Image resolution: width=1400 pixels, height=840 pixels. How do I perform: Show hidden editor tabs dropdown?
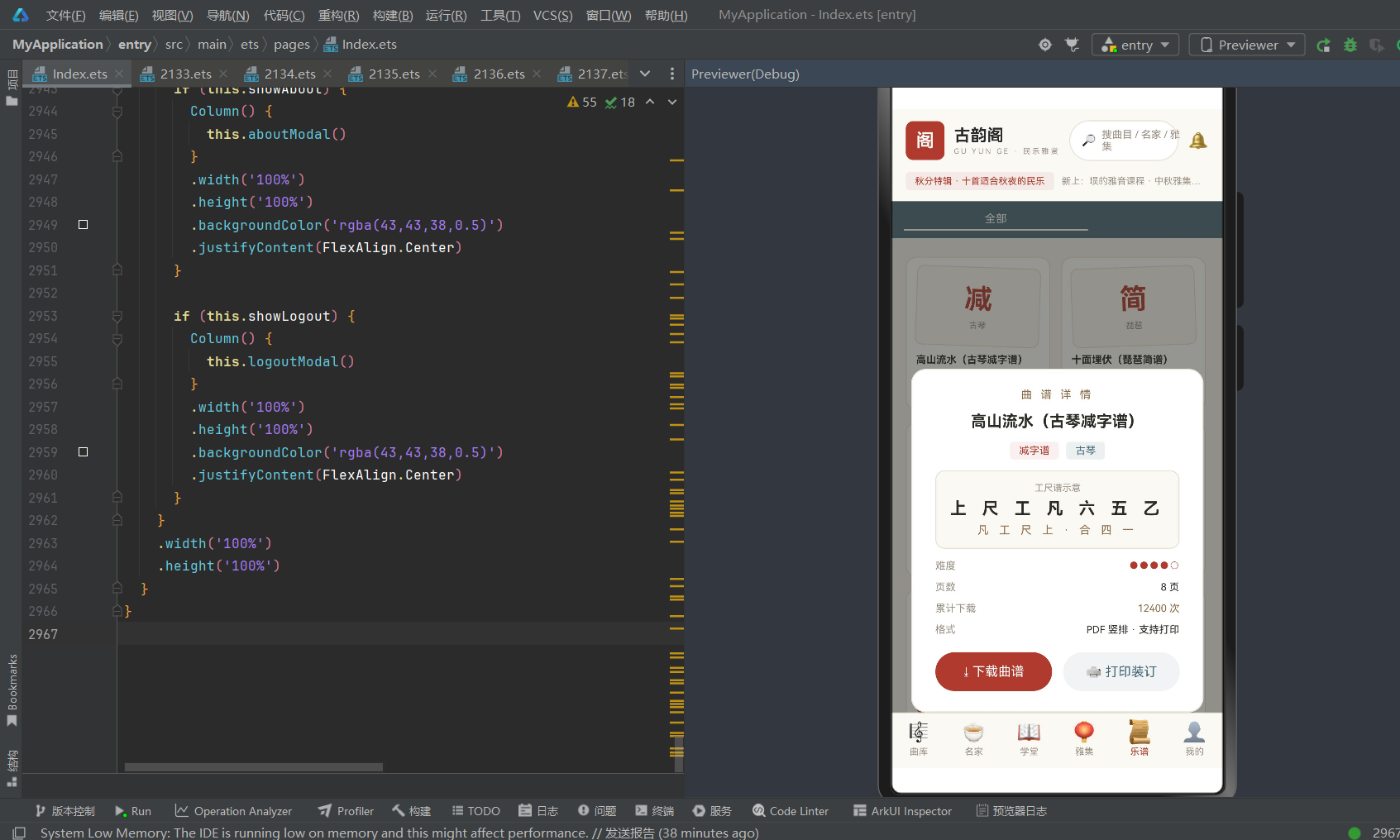pyautogui.click(x=645, y=74)
